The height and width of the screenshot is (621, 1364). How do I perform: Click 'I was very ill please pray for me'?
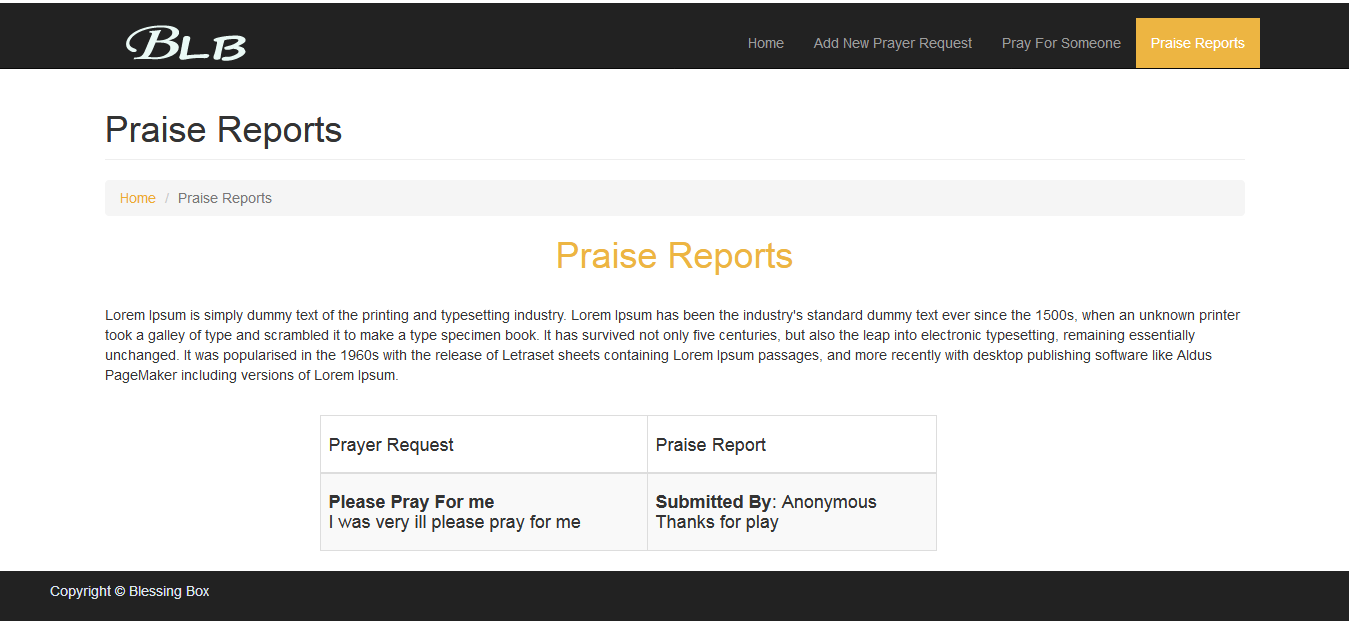[x=455, y=522]
